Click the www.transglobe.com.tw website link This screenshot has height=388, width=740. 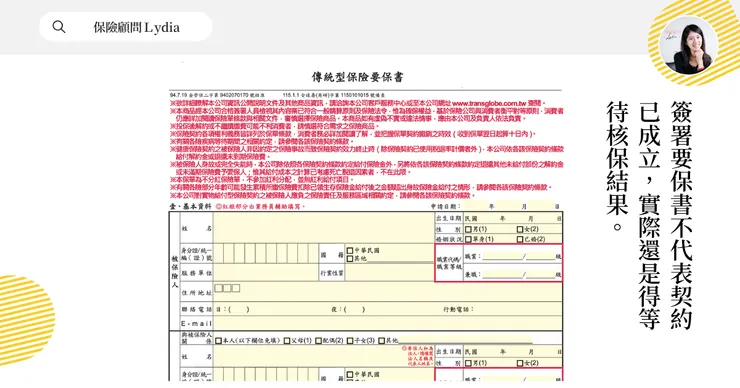[489, 103]
